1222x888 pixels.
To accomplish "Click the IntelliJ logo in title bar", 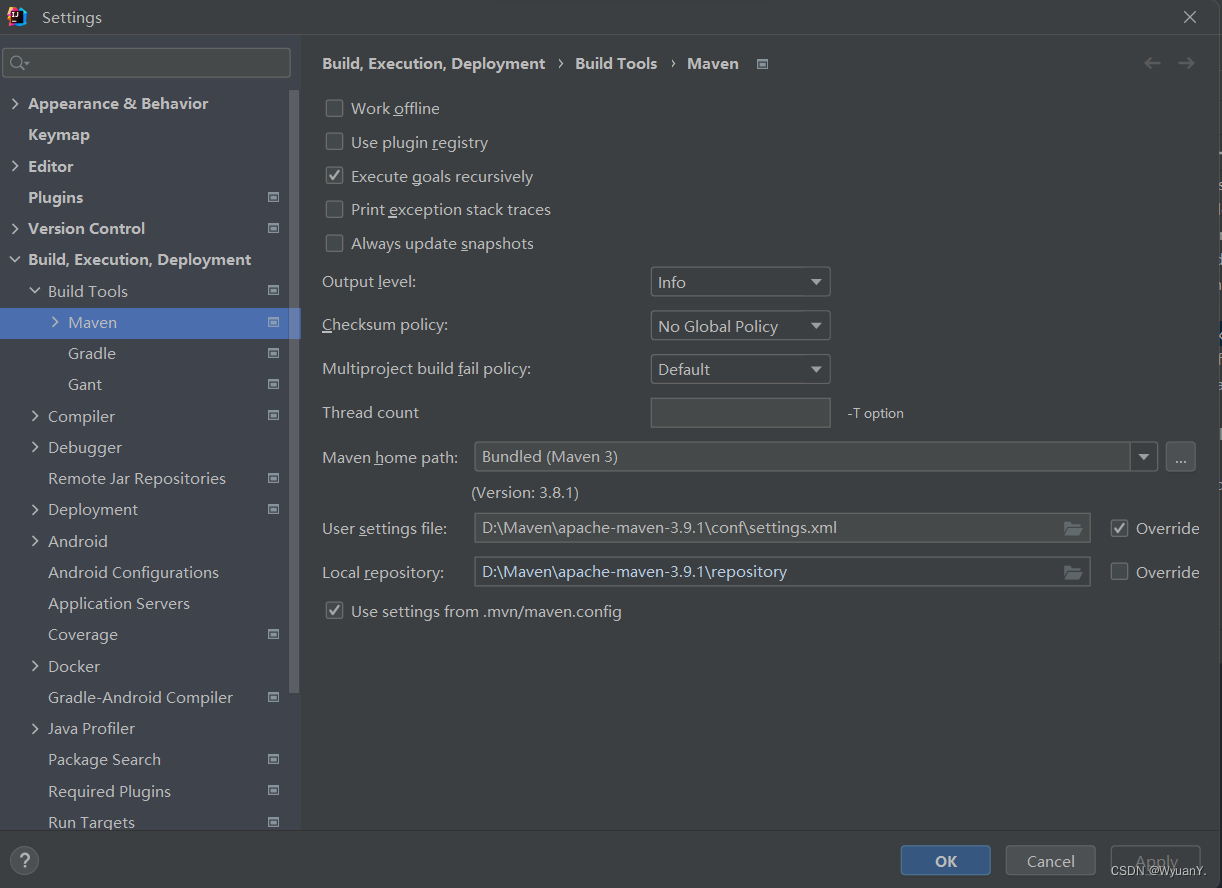I will point(17,16).
